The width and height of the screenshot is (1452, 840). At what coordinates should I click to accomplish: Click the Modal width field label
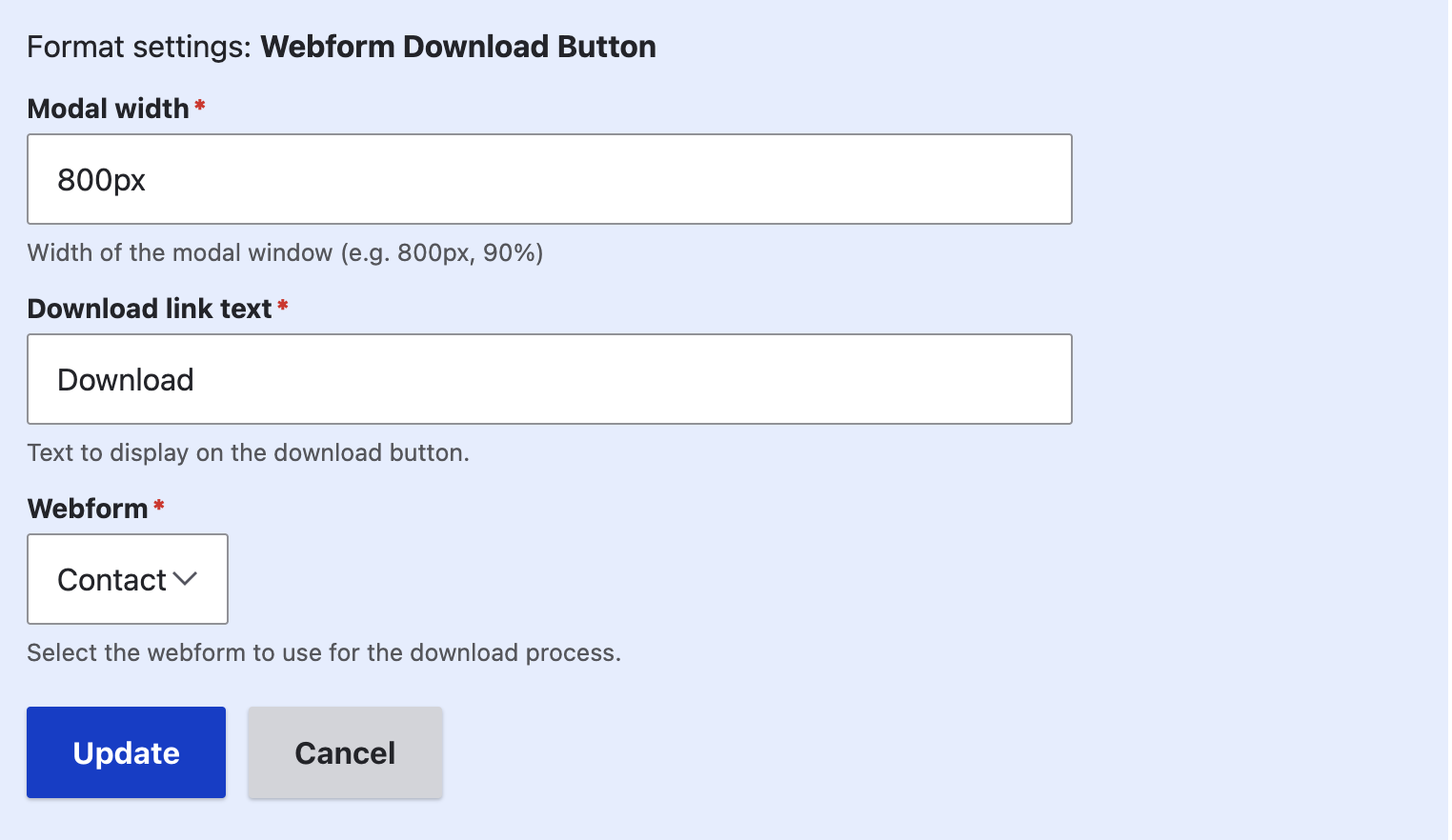(x=110, y=108)
